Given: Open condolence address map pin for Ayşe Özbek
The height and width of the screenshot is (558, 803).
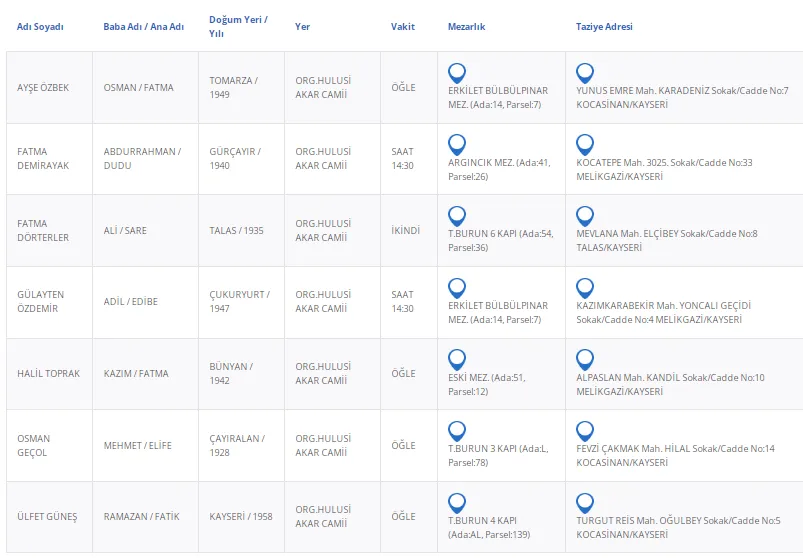Looking at the screenshot, I should pyautogui.click(x=586, y=72).
